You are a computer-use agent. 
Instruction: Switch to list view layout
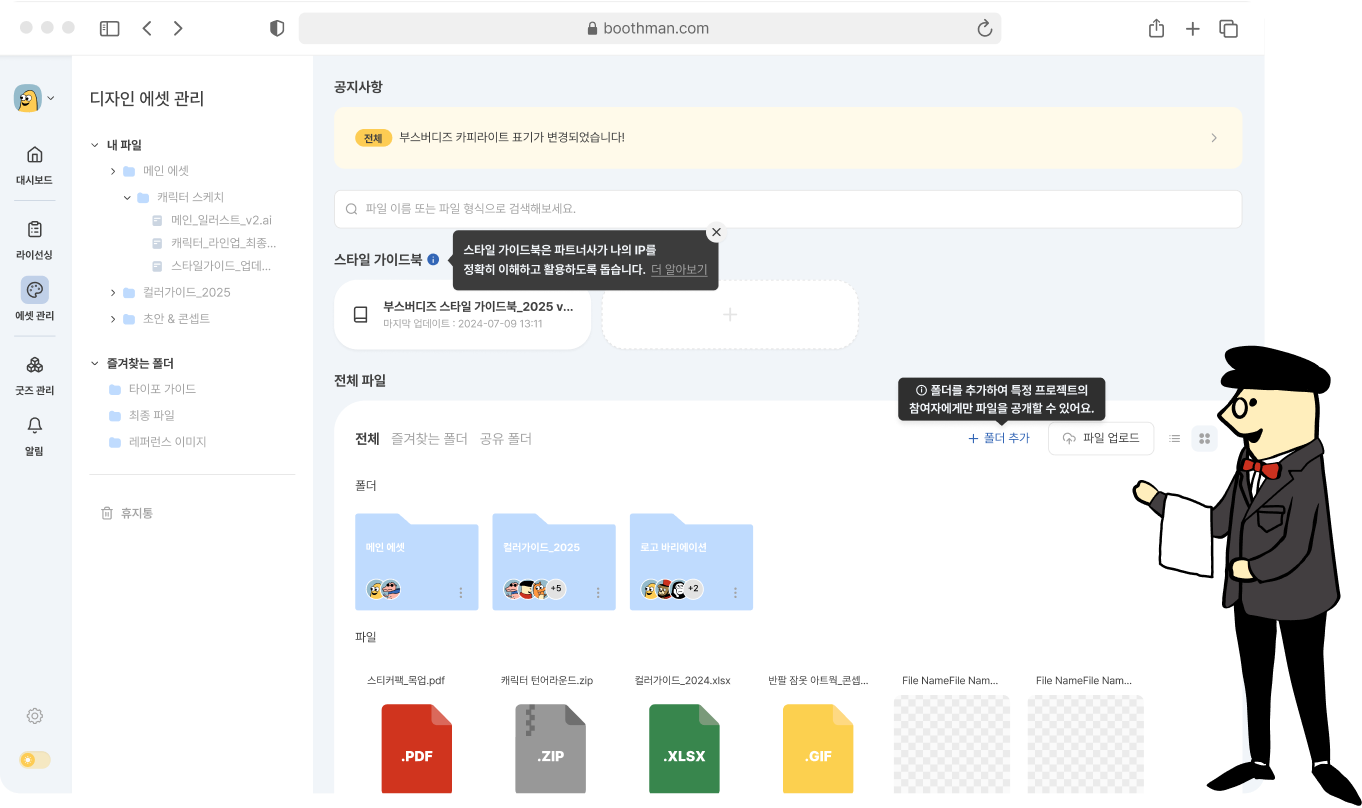click(x=1175, y=438)
